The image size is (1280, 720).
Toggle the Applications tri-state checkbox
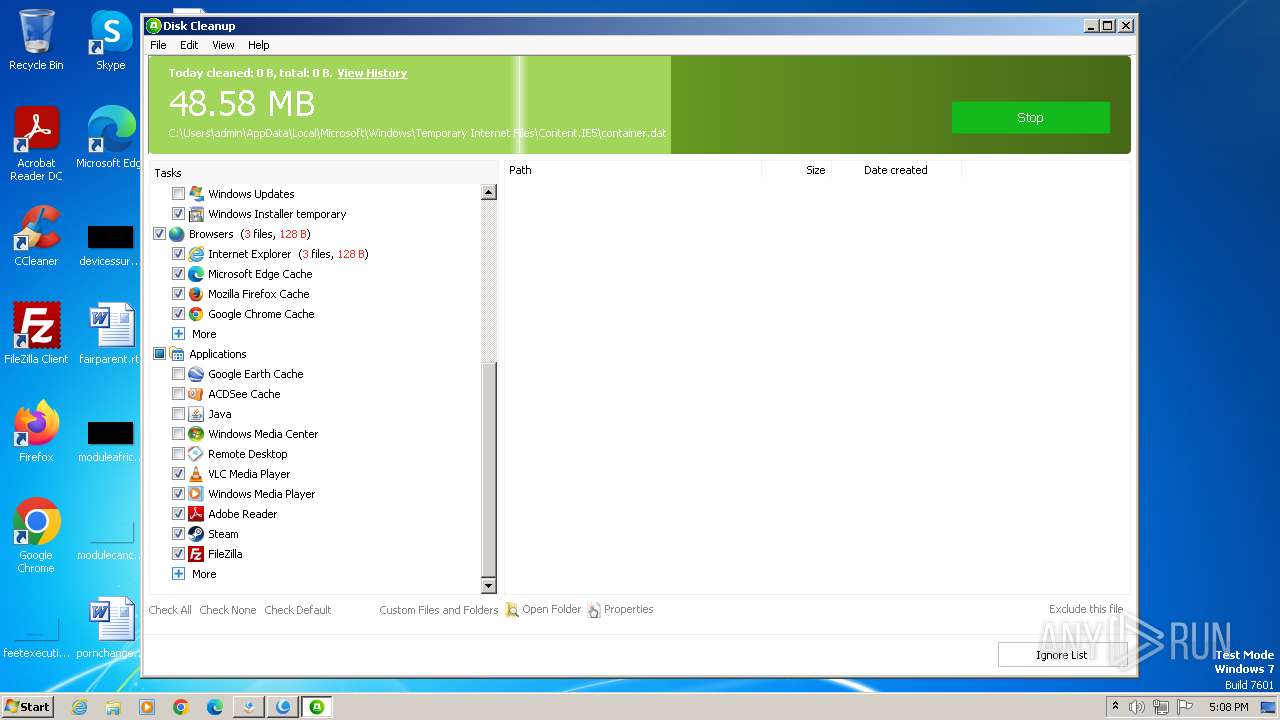tap(159, 354)
